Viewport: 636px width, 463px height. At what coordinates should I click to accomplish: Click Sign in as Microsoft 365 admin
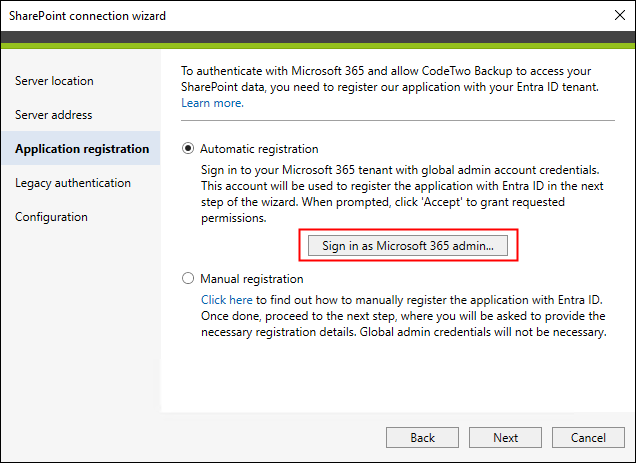(x=408, y=245)
